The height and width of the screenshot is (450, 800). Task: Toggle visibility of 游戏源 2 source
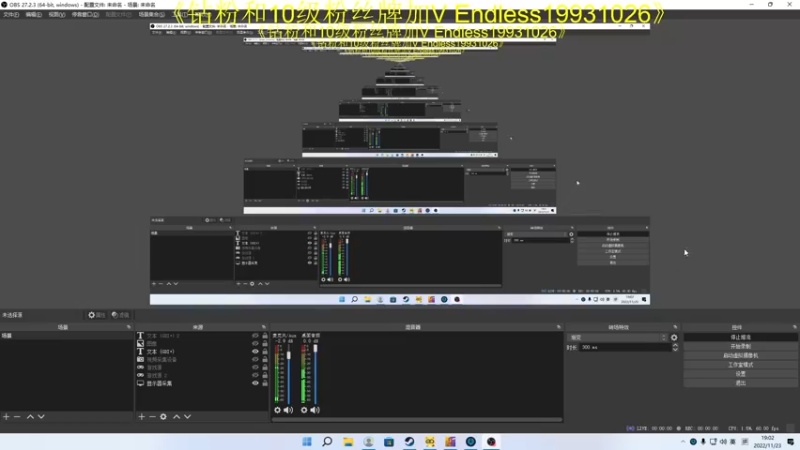point(255,376)
